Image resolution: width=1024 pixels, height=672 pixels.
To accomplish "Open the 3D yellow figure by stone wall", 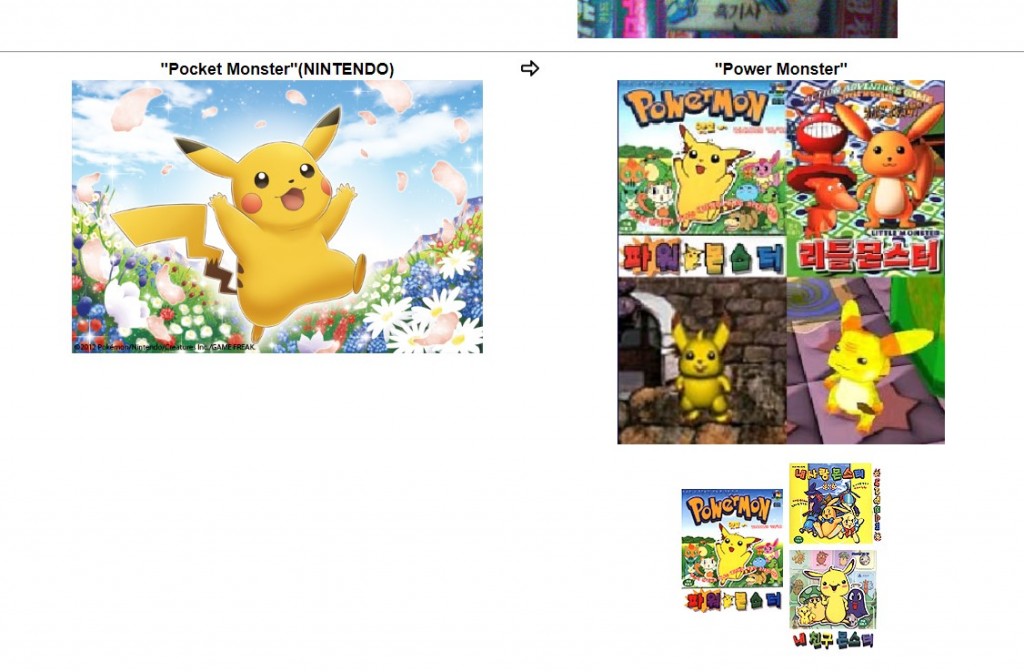I will click(702, 362).
